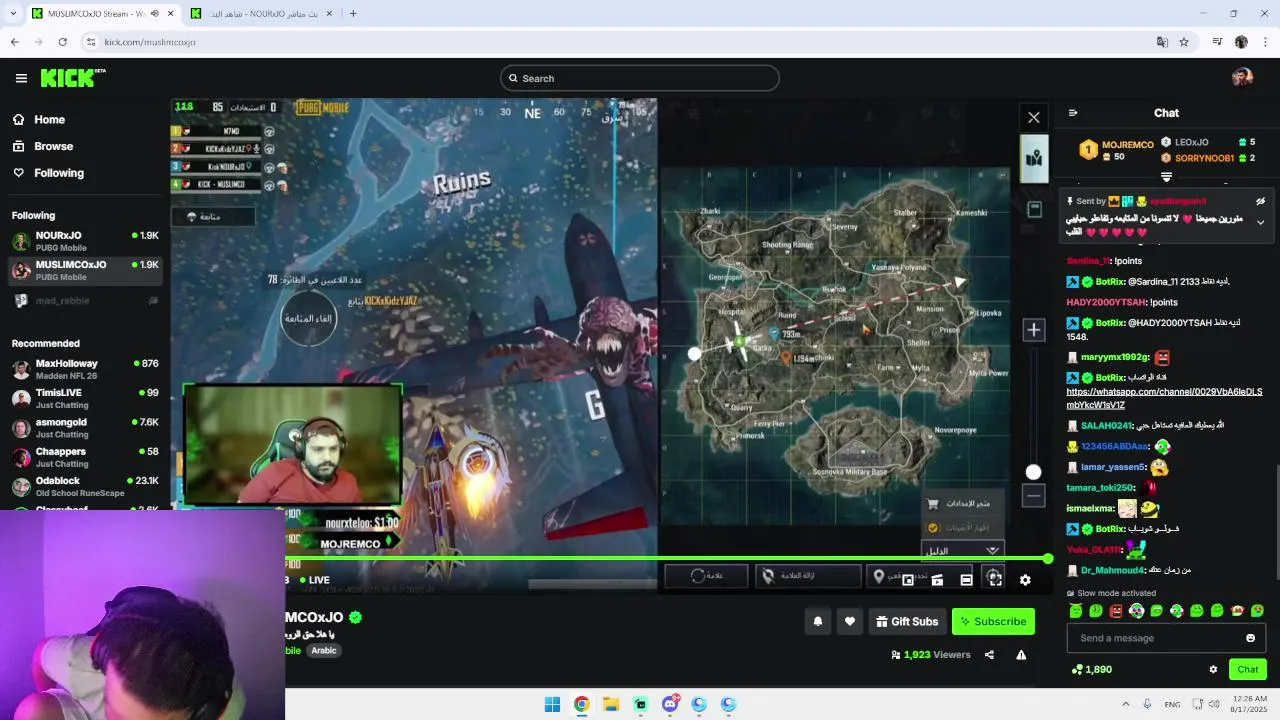1280x720 pixels.
Task: Show hidden system tray icons
Action: pos(1125,704)
